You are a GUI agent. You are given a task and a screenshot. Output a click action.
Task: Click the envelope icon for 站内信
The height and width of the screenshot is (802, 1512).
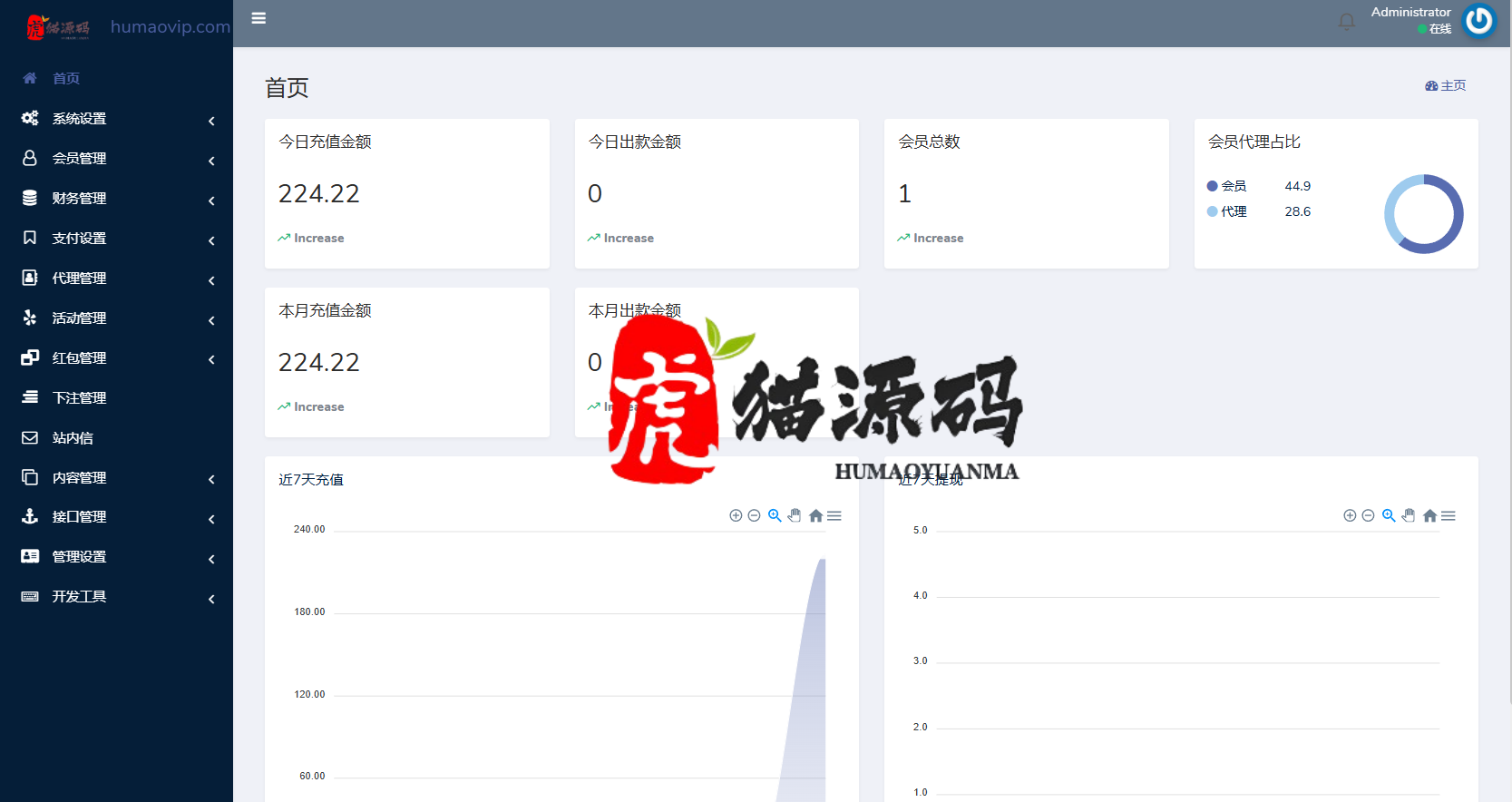(30, 437)
